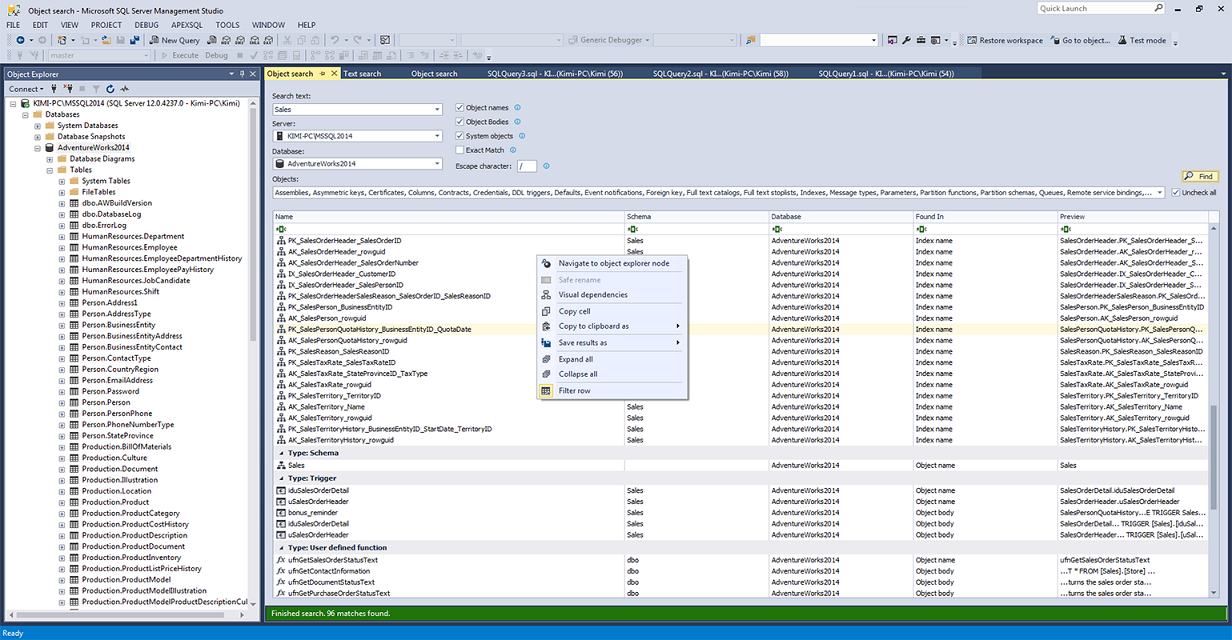The image size is (1232, 640).
Task: Click the Connect button in Object Explorer
Action: tap(24, 89)
